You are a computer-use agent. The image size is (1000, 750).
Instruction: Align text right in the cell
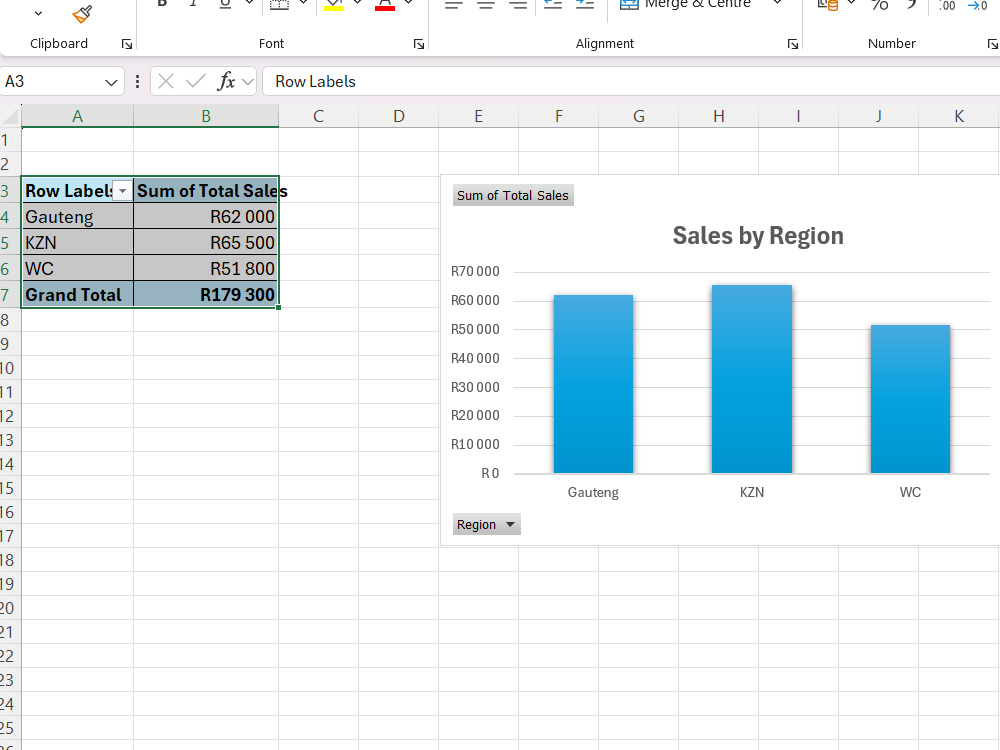pos(518,5)
